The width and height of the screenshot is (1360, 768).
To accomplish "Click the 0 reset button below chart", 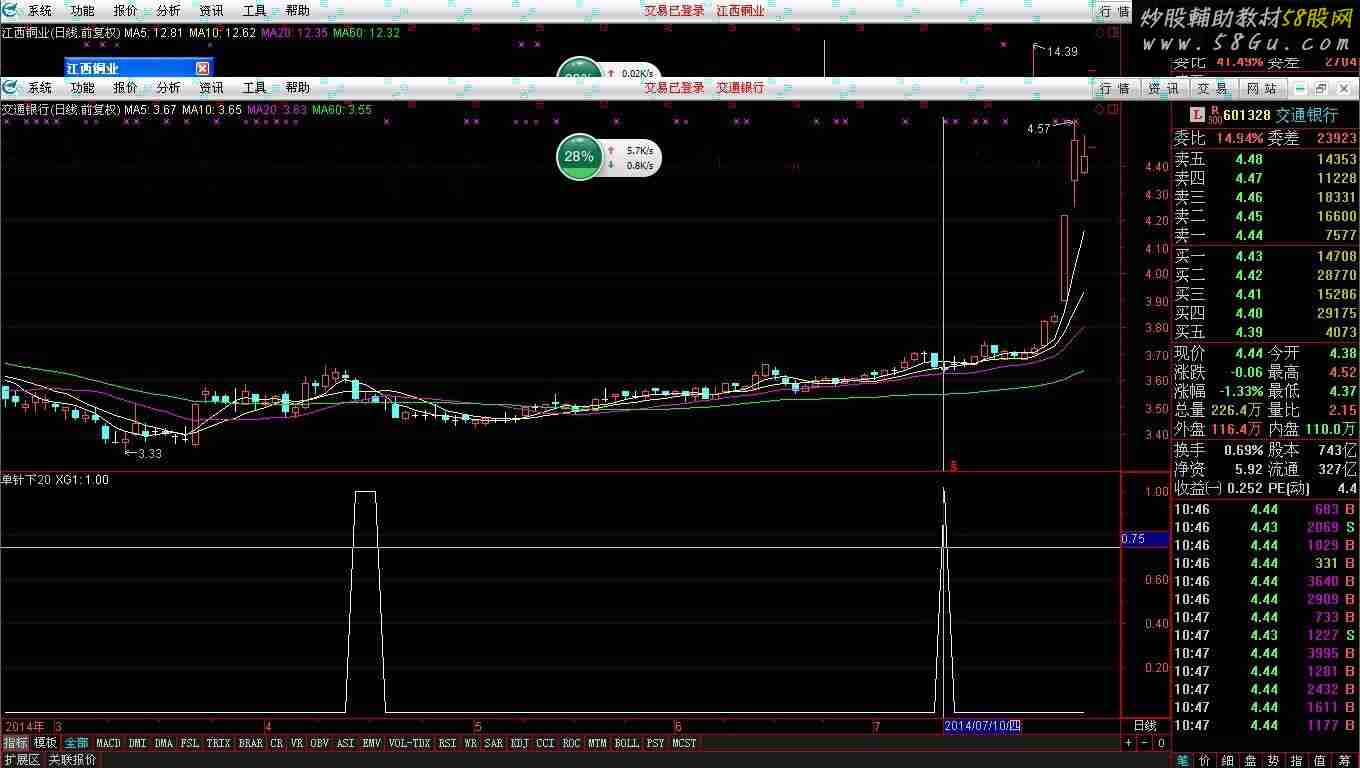I will click(x=1161, y=743).
